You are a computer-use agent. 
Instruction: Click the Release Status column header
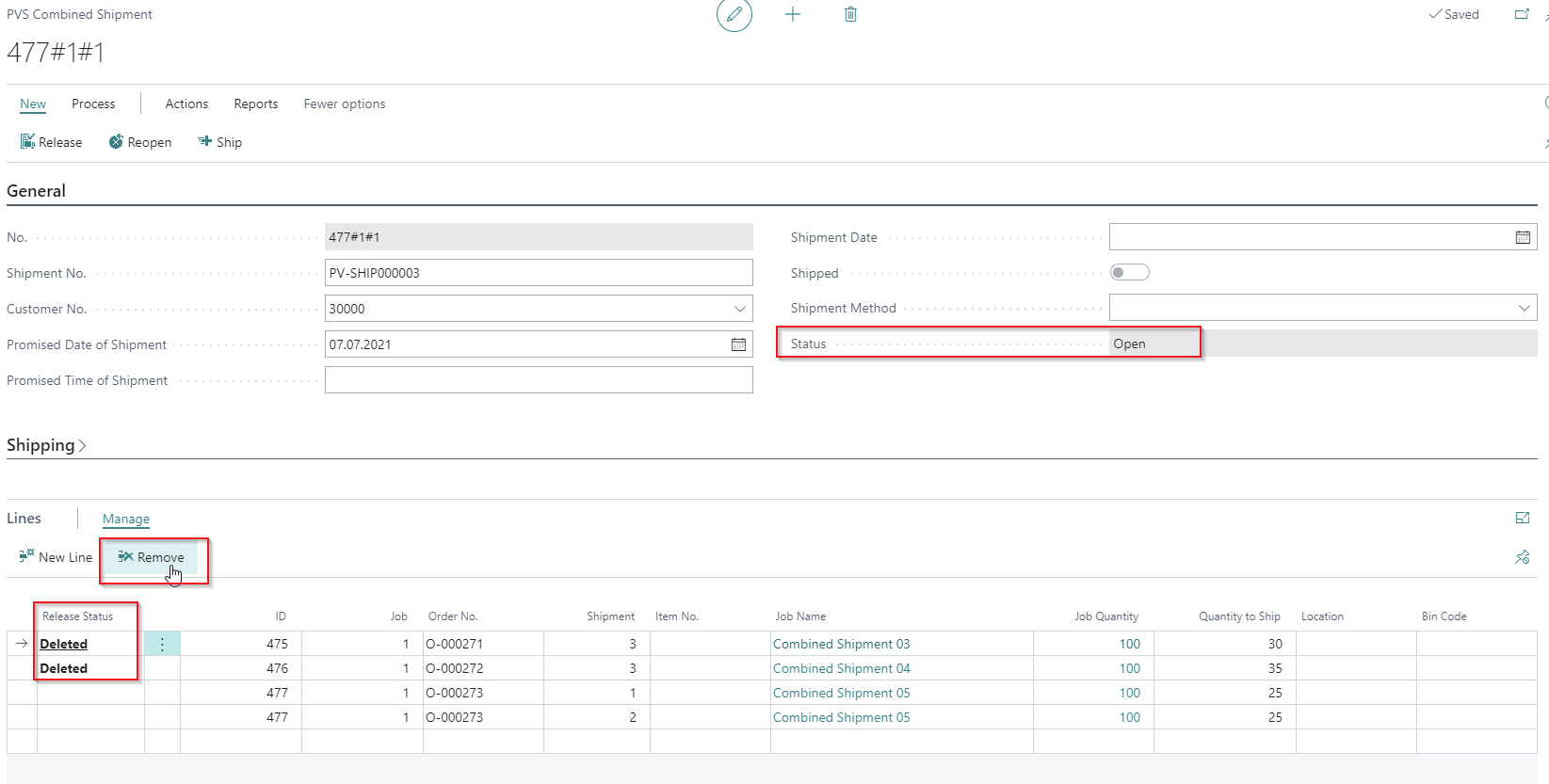coord(77,616)
